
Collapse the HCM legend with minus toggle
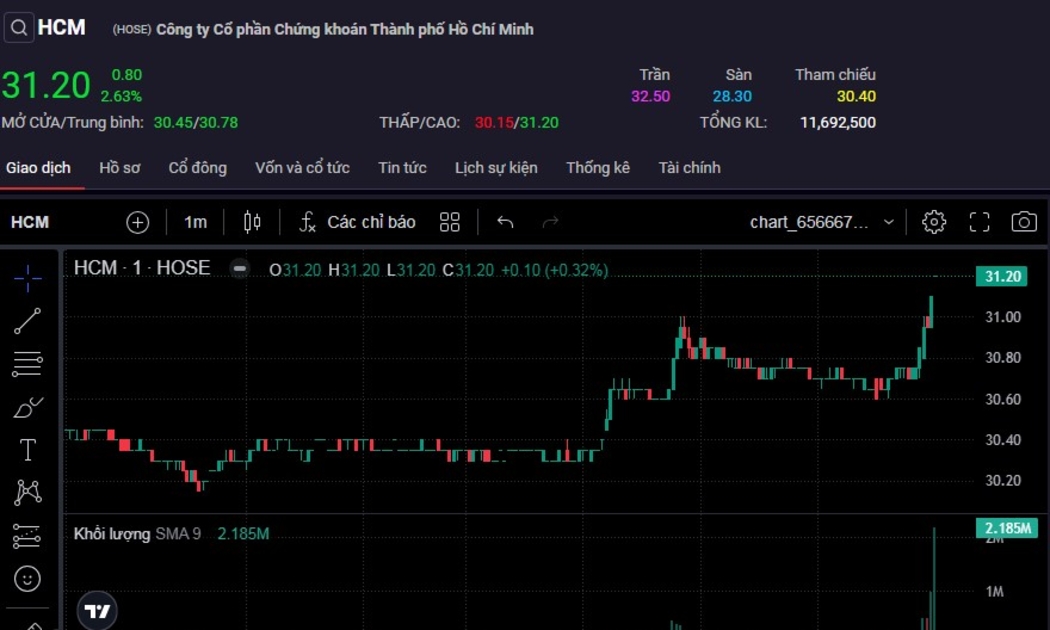click(x=240, y=268)
